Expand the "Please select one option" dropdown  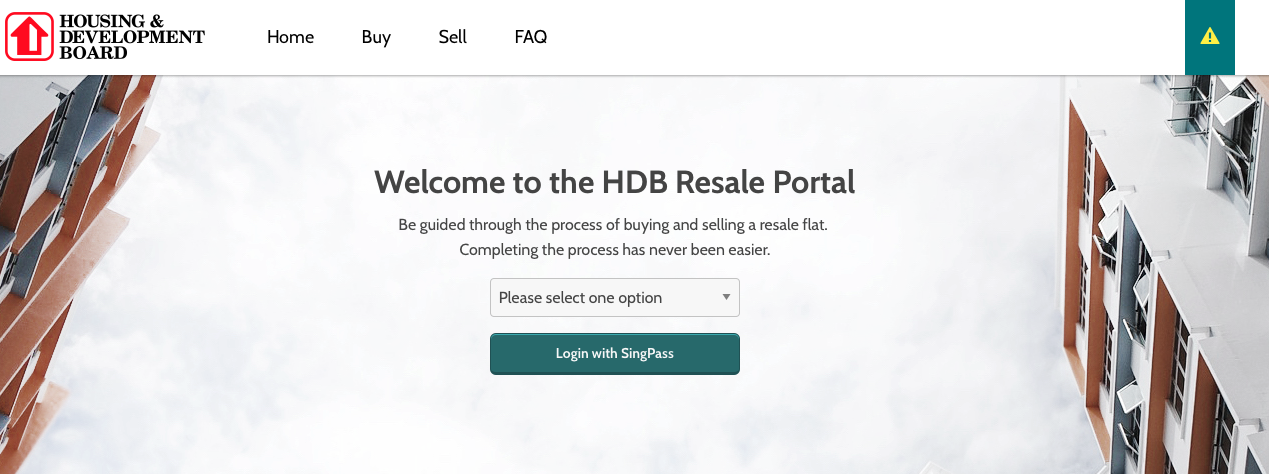(615, 297)
